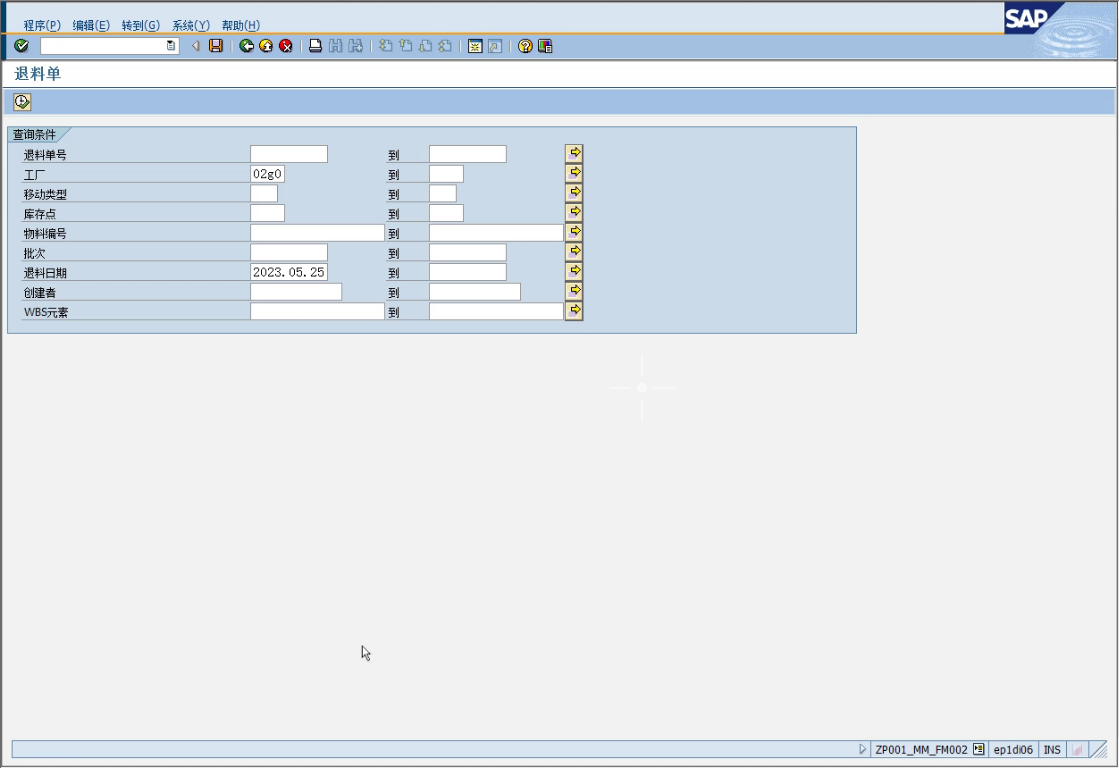Screen dimensions: 1119x768
Task: Open multiple selection for 退料单号
Action: (574, 153)
